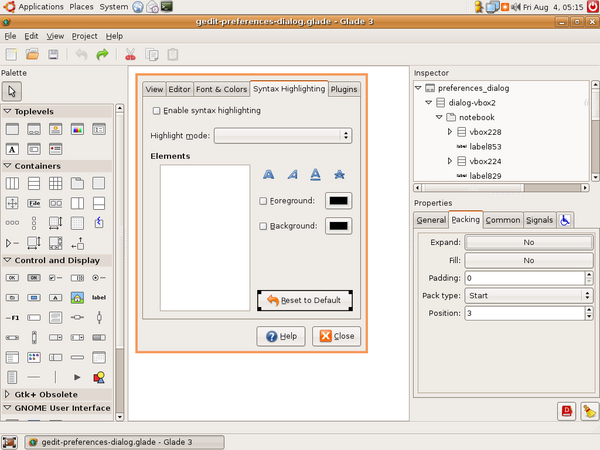Click the bold style button in the dialog
Screen dimensions: 600x450
coord(269,175)
